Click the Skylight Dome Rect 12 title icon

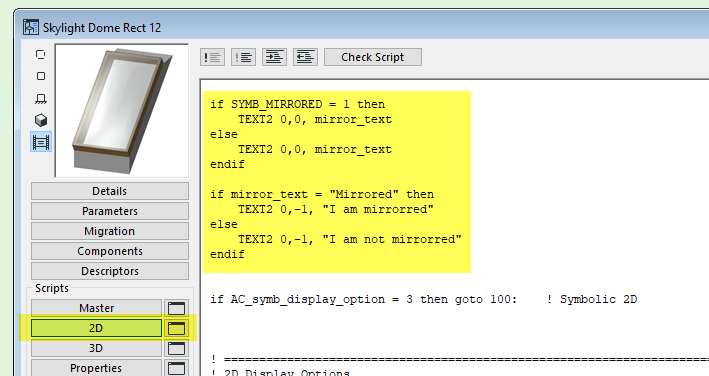point(31,27)
